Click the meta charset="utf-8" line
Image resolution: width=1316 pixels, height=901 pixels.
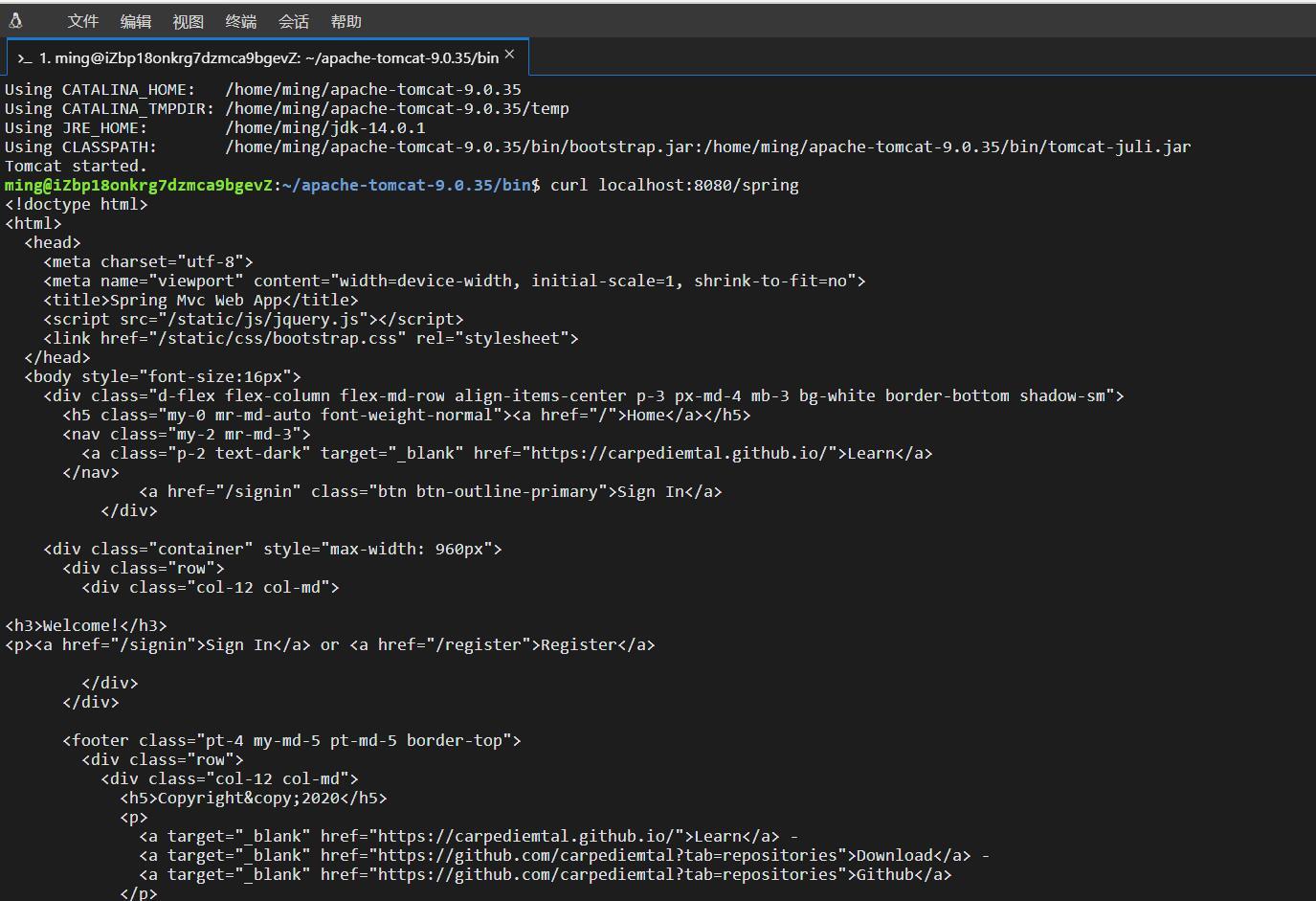(148, 261)
